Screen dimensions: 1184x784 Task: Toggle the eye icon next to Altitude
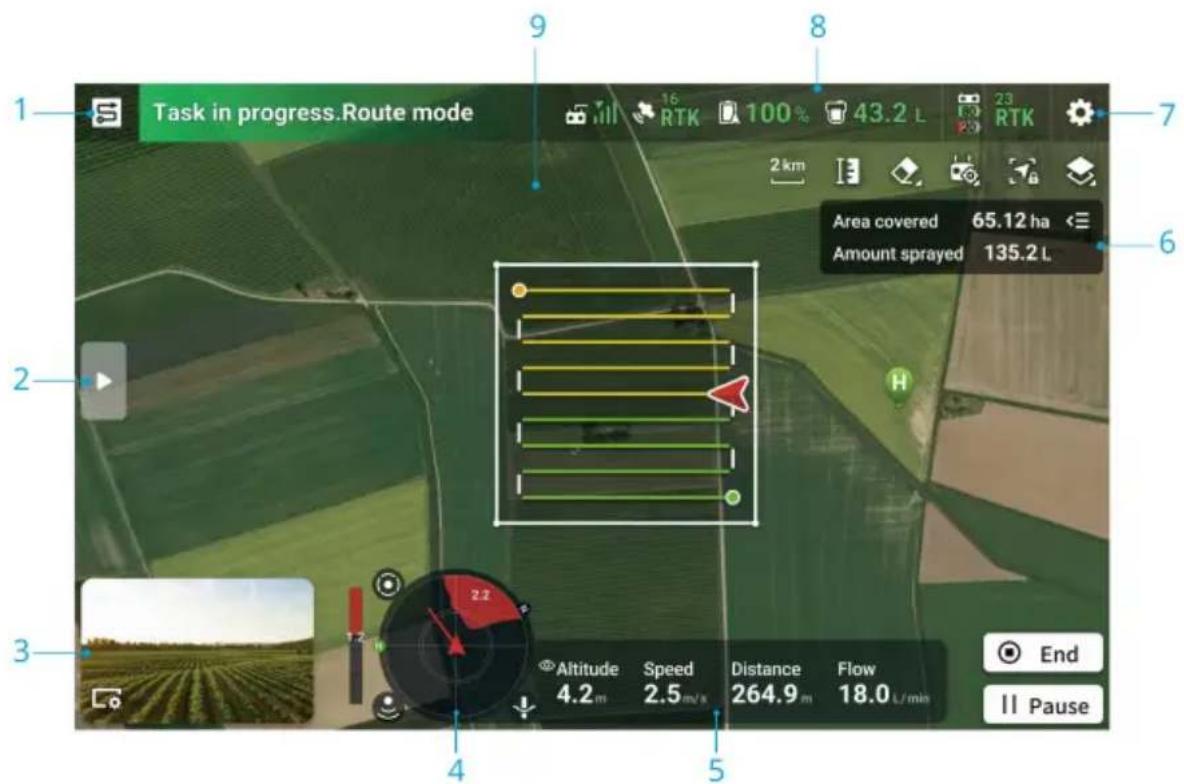[547, 666]
